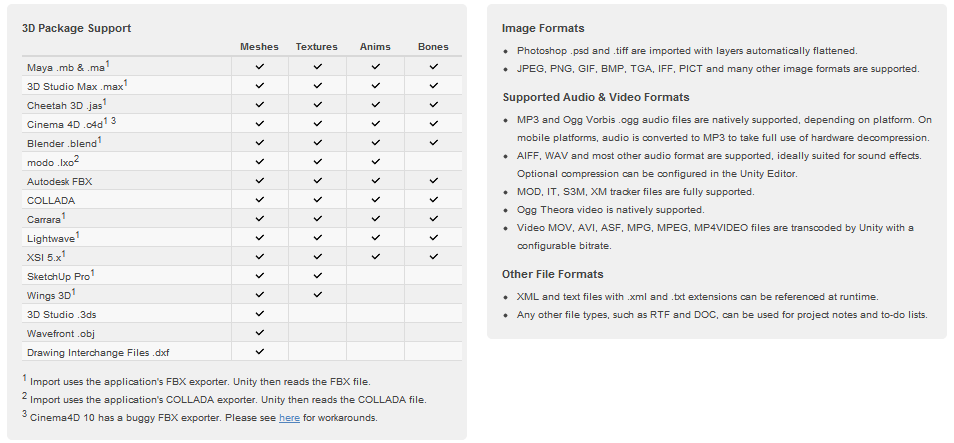This screenshot has width=954, height=443.
Task: Click the Anims checkmark for 3D Studio Max .max
Action: pyautogui.click(x=375, y=86)
